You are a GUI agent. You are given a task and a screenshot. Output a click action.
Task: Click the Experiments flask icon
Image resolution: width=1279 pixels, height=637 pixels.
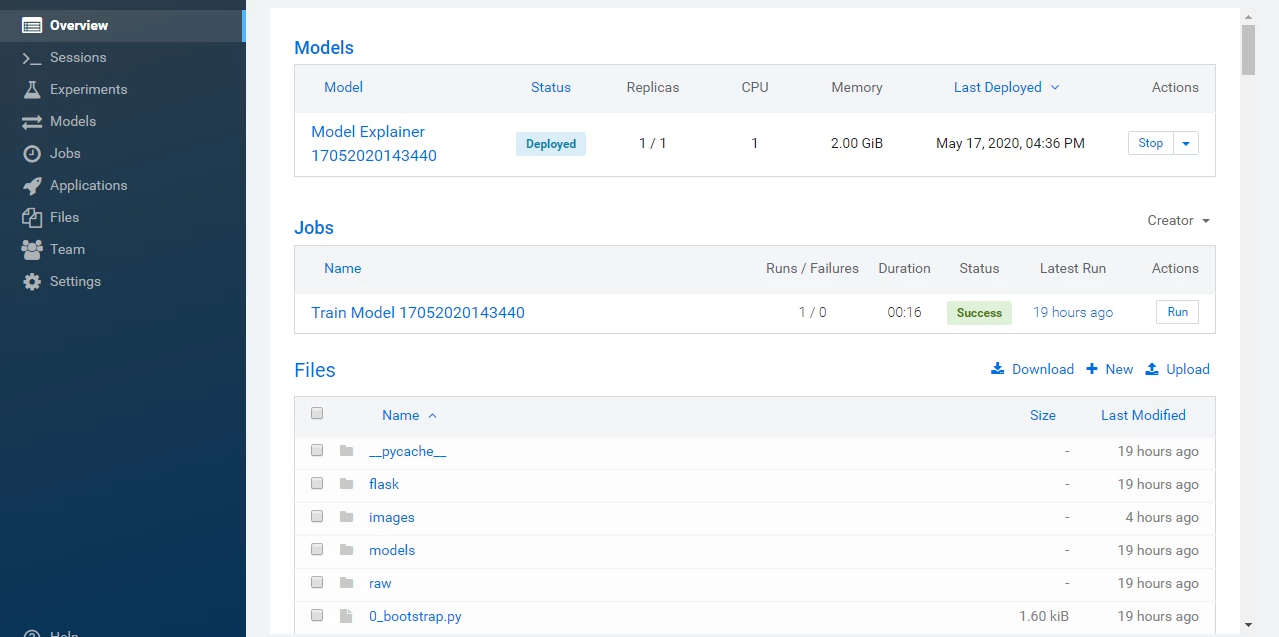(x=32, y=89)
